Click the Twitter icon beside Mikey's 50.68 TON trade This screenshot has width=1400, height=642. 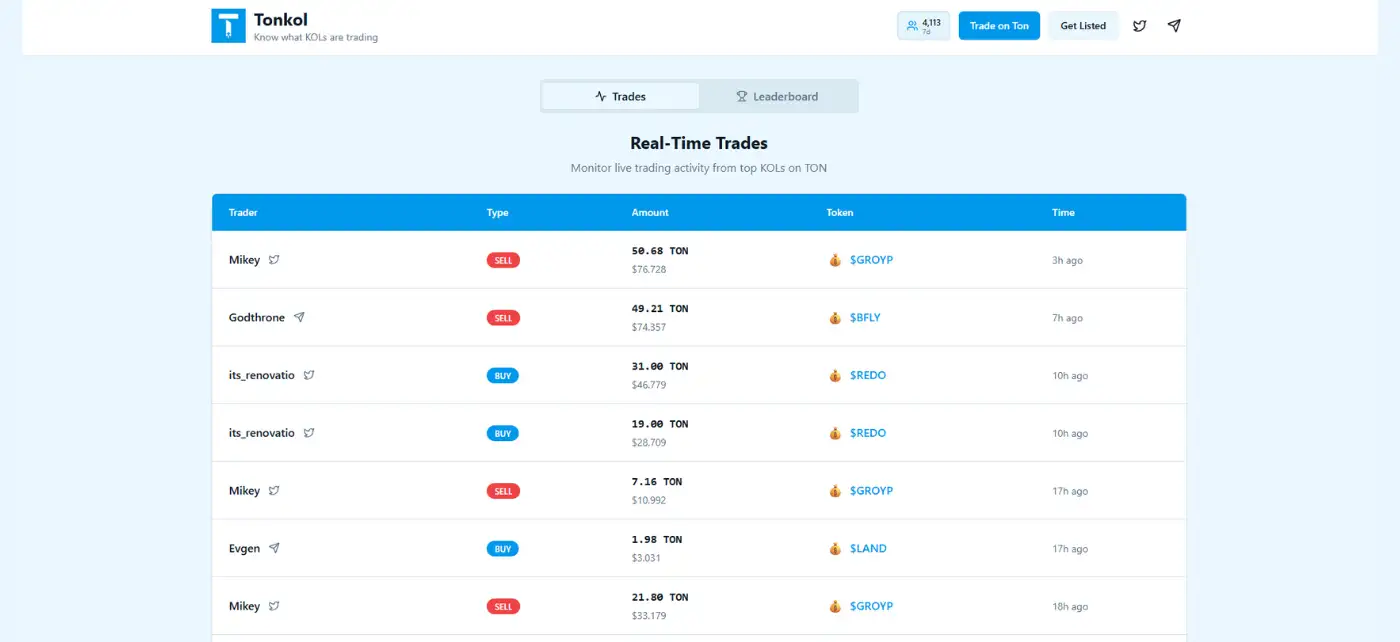pyautogui.click(x=274, y=260)
